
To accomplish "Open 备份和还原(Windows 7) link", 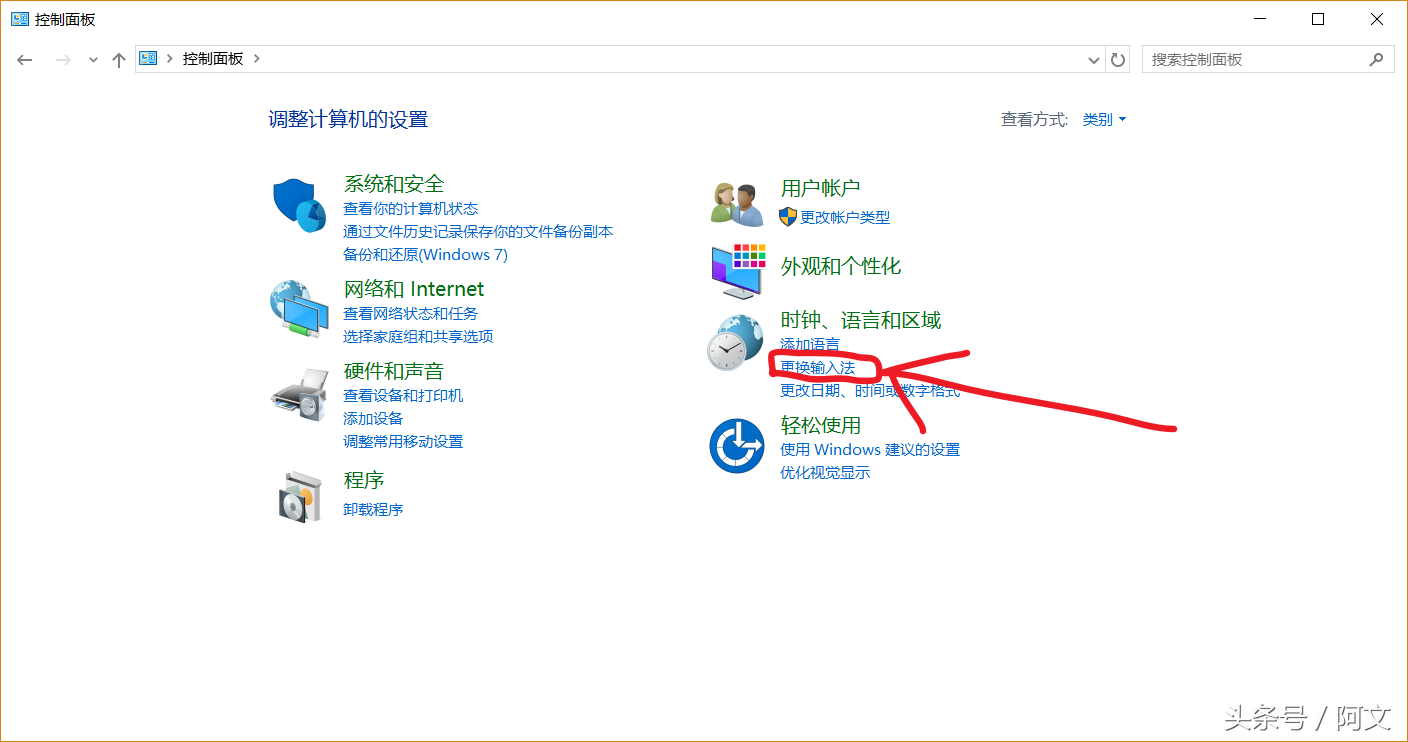I will click(x=425, y=255).
